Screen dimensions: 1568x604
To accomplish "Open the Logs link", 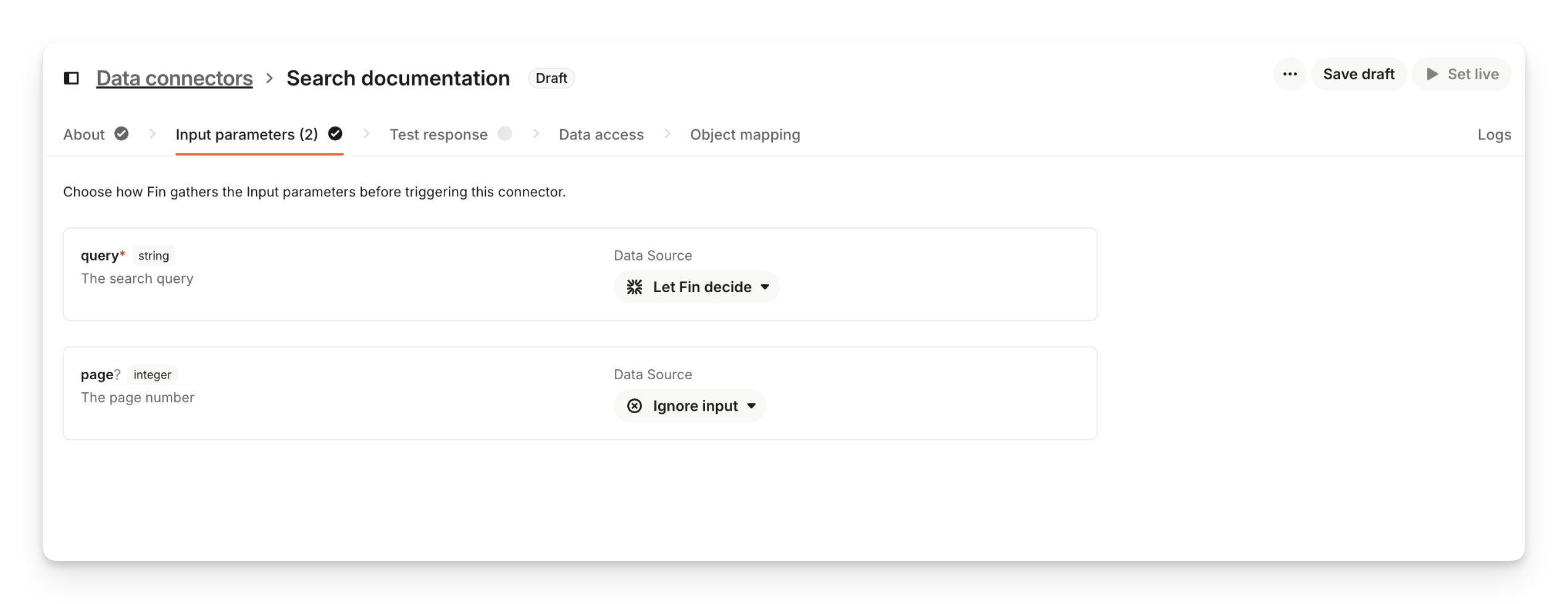I will (1494, 135).
